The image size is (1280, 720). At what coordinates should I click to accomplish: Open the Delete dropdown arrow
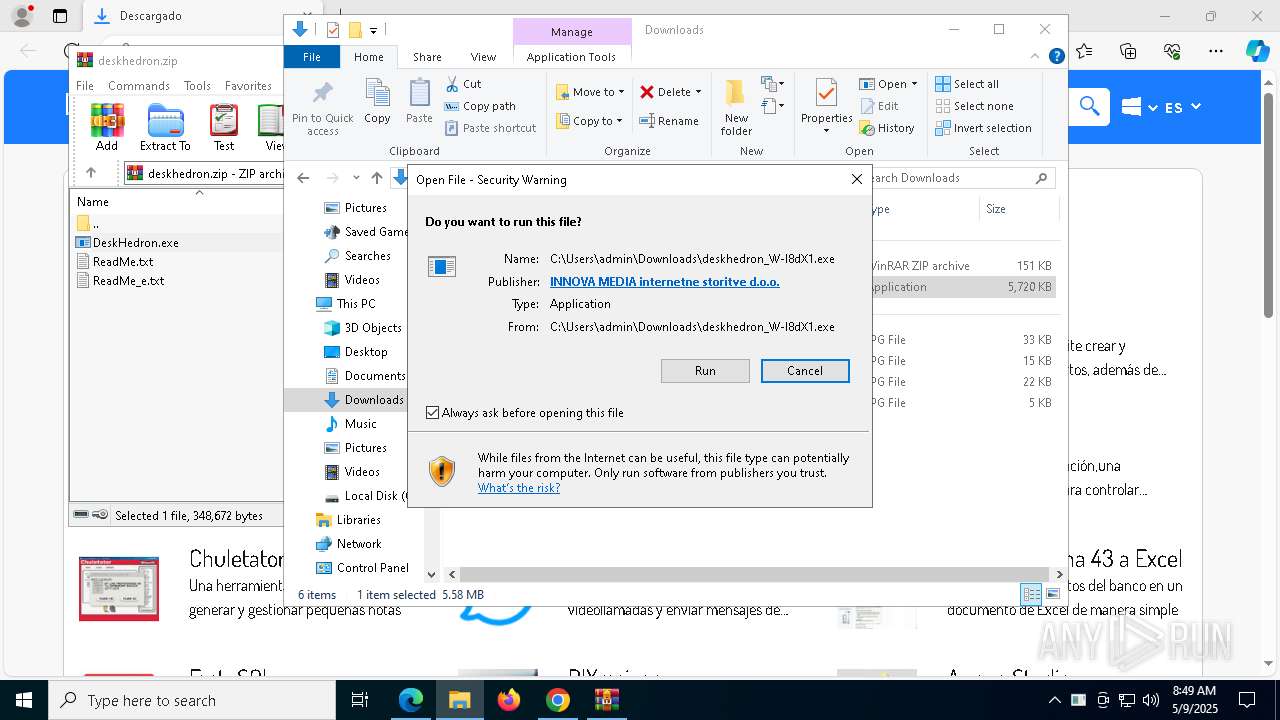(698, 92)
